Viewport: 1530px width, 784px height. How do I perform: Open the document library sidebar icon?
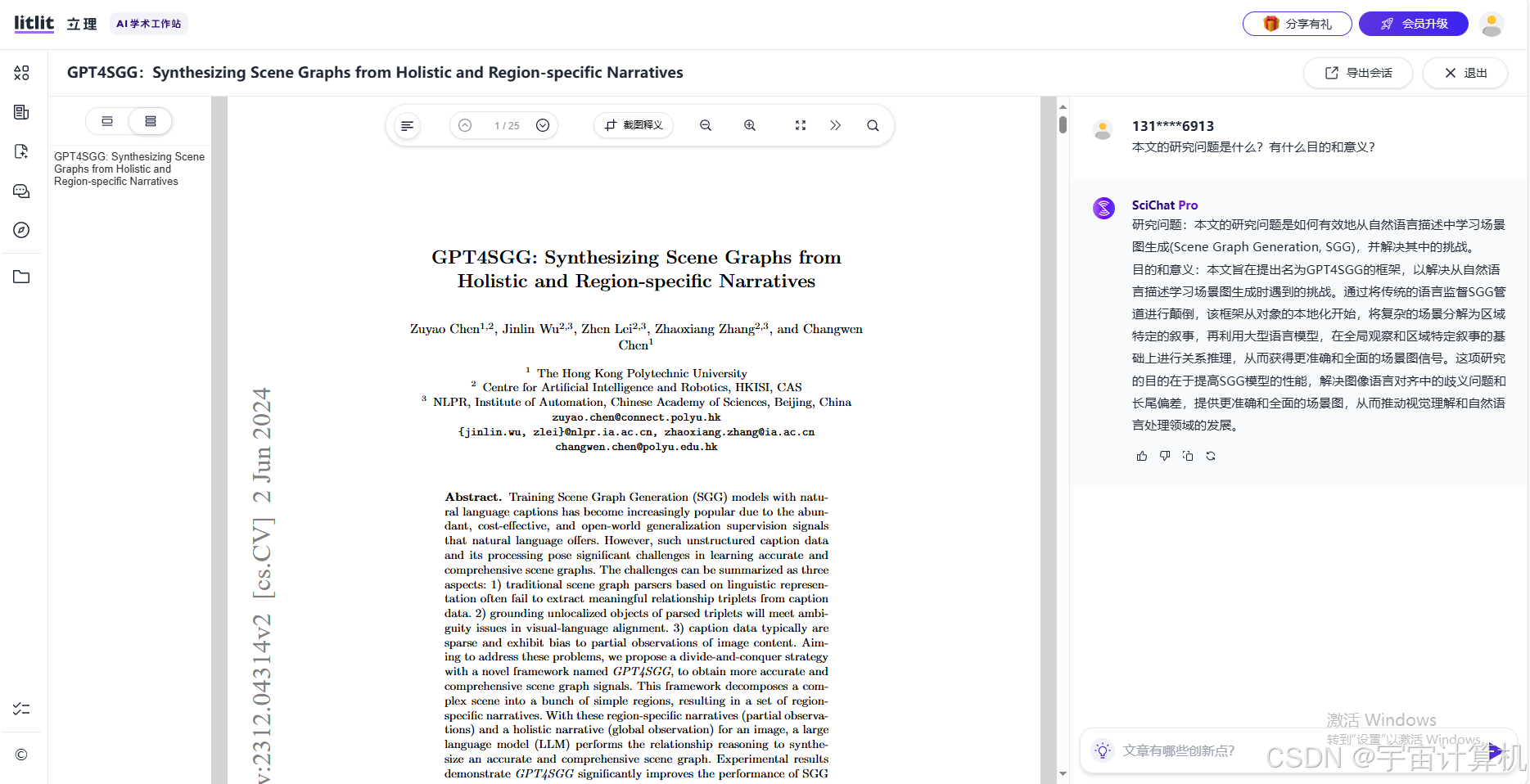[x=22, y=112]
